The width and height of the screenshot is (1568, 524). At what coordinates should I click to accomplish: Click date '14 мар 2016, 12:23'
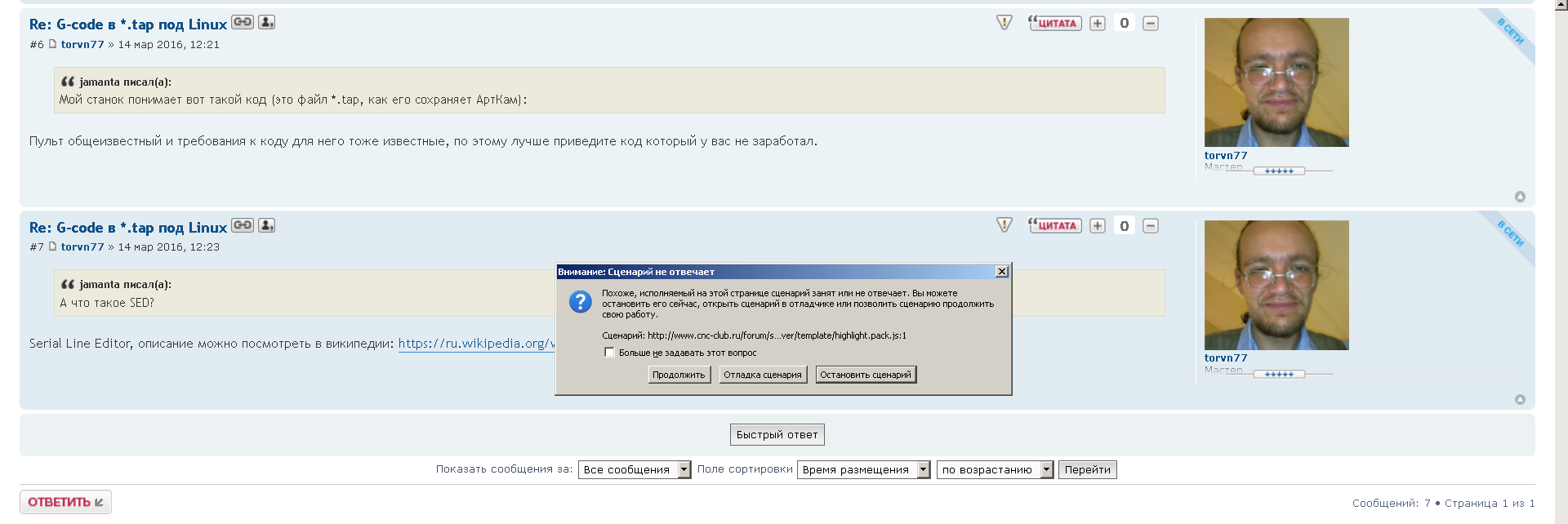click(x=169, y=247)
